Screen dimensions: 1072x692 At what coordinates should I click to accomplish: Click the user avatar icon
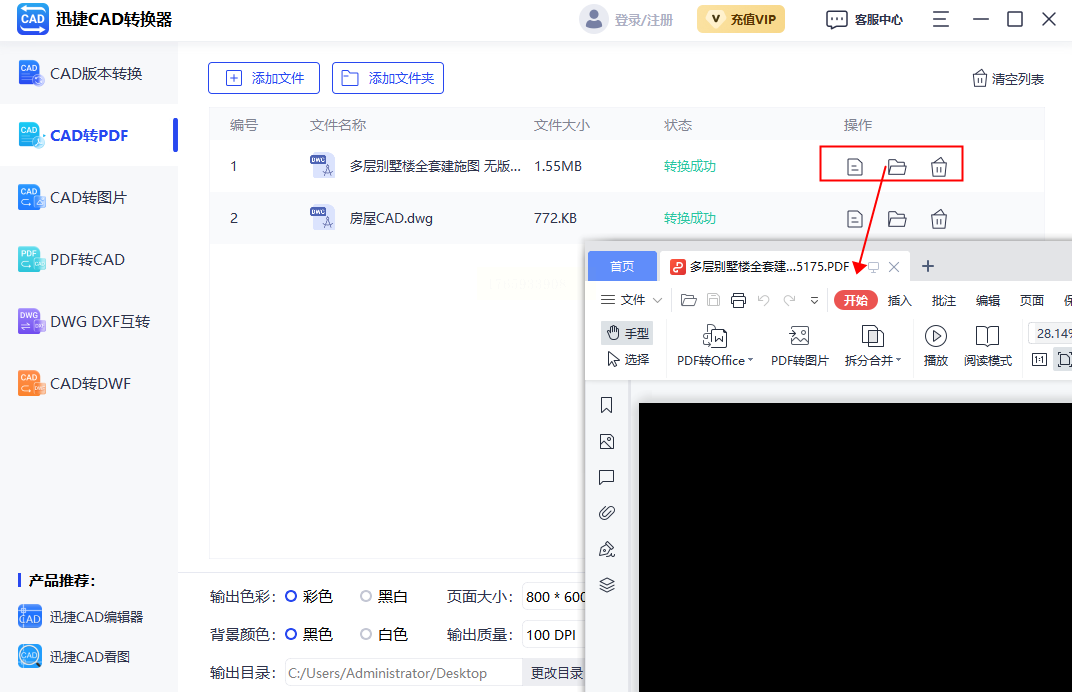coord(593,19)
